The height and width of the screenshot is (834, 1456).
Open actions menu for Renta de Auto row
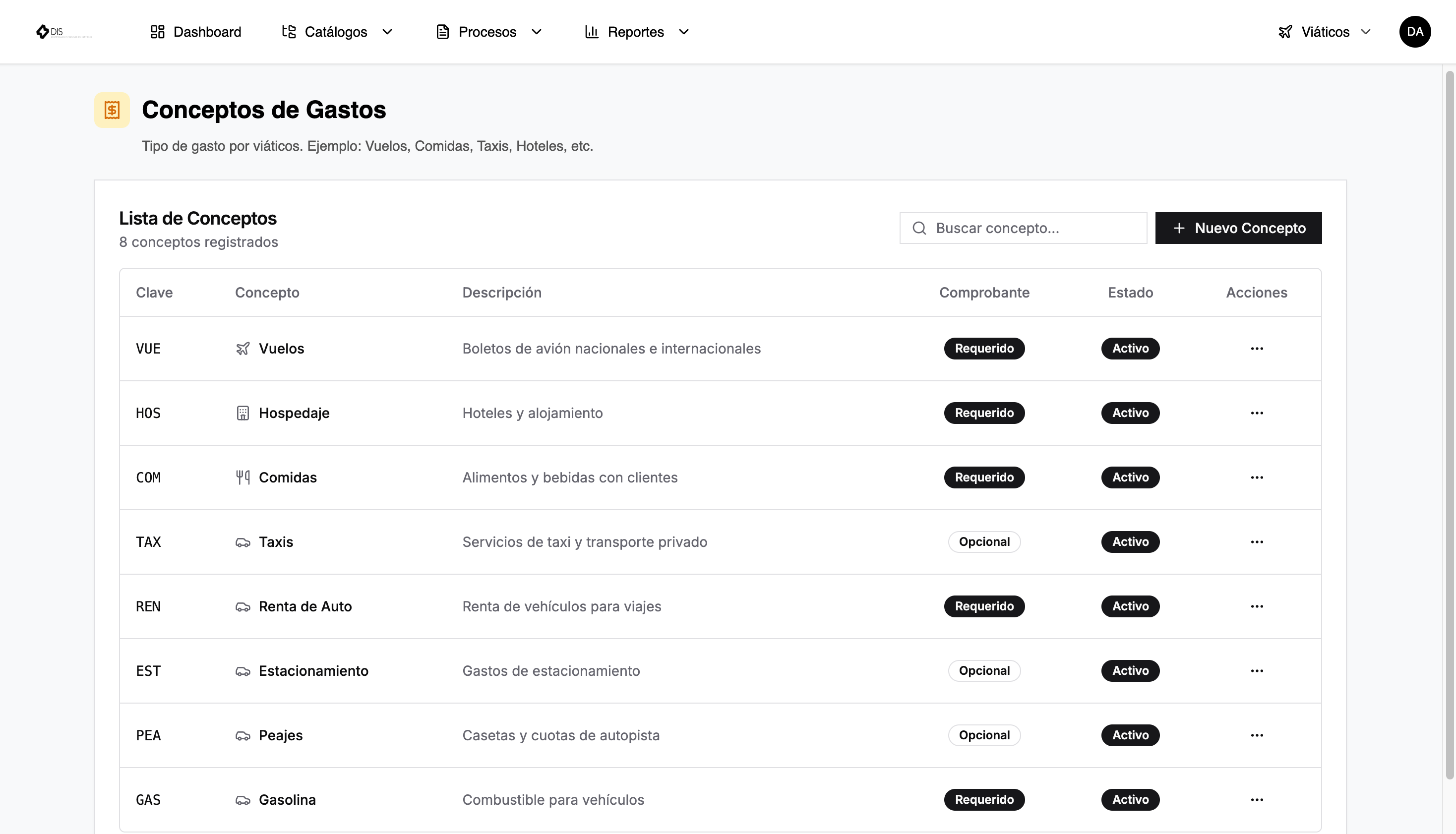click(1257, 606)
